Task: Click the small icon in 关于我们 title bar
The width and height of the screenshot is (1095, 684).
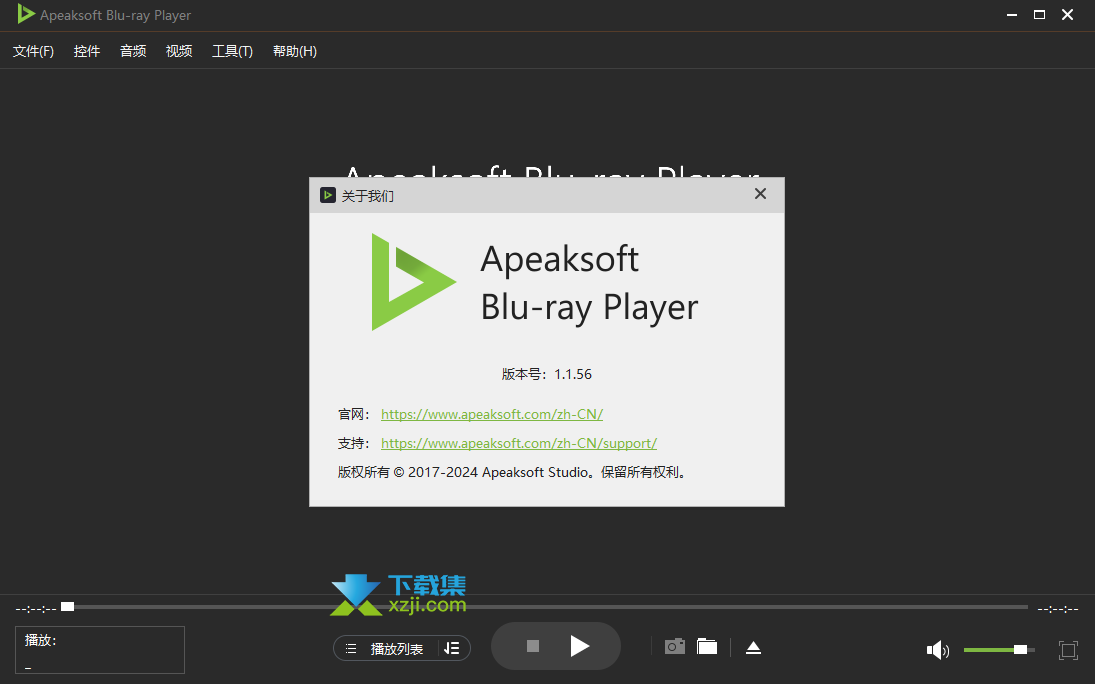Action: point(328,195)
